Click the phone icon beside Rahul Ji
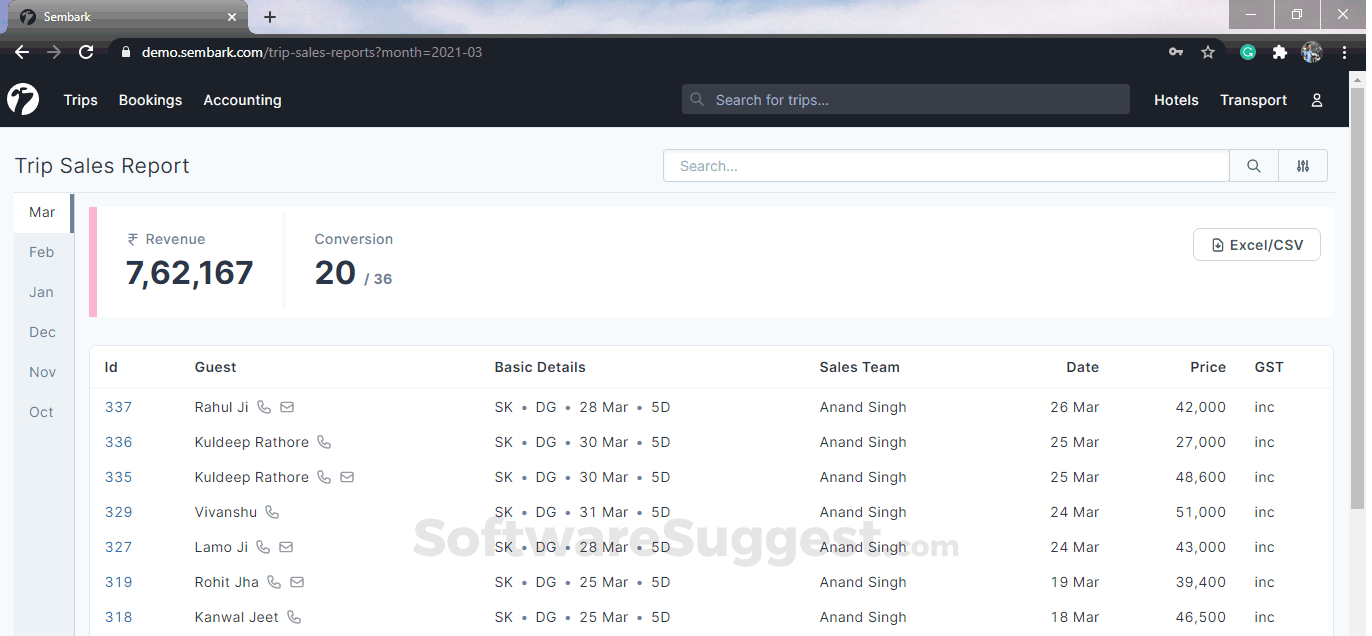Image resolution: width=1372 pixels, height=636 pixels. tap(263, 407)
